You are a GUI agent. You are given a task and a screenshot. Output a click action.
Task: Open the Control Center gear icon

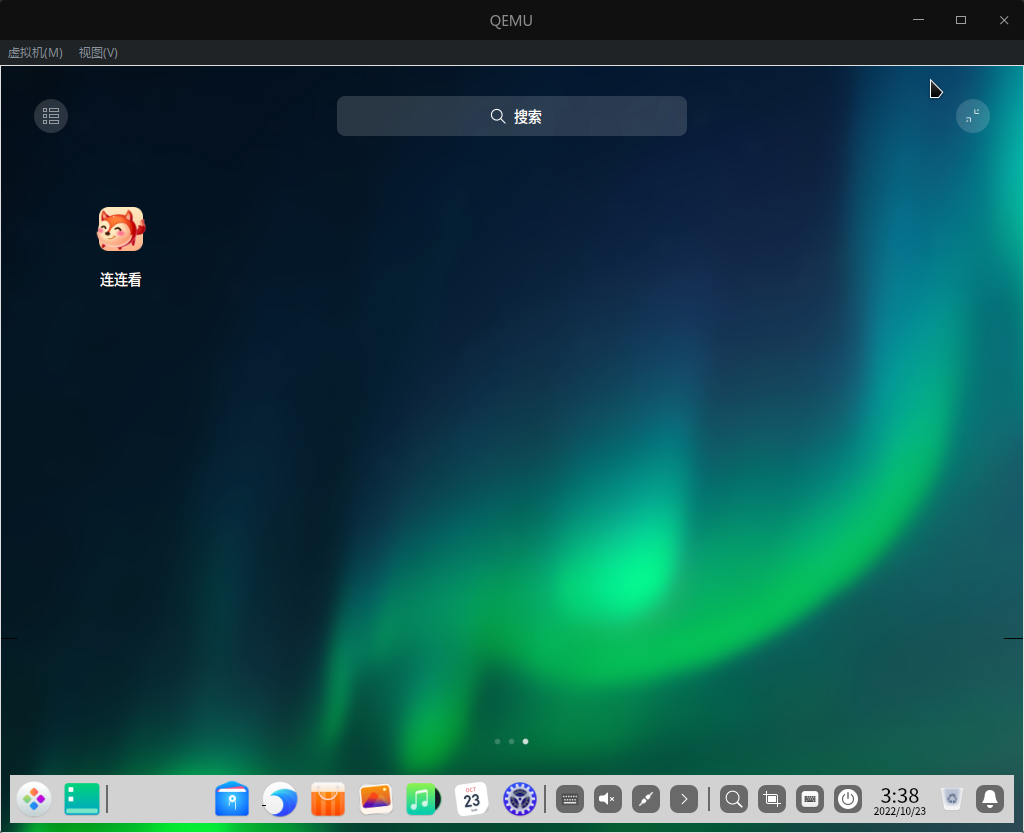point(519,798)
